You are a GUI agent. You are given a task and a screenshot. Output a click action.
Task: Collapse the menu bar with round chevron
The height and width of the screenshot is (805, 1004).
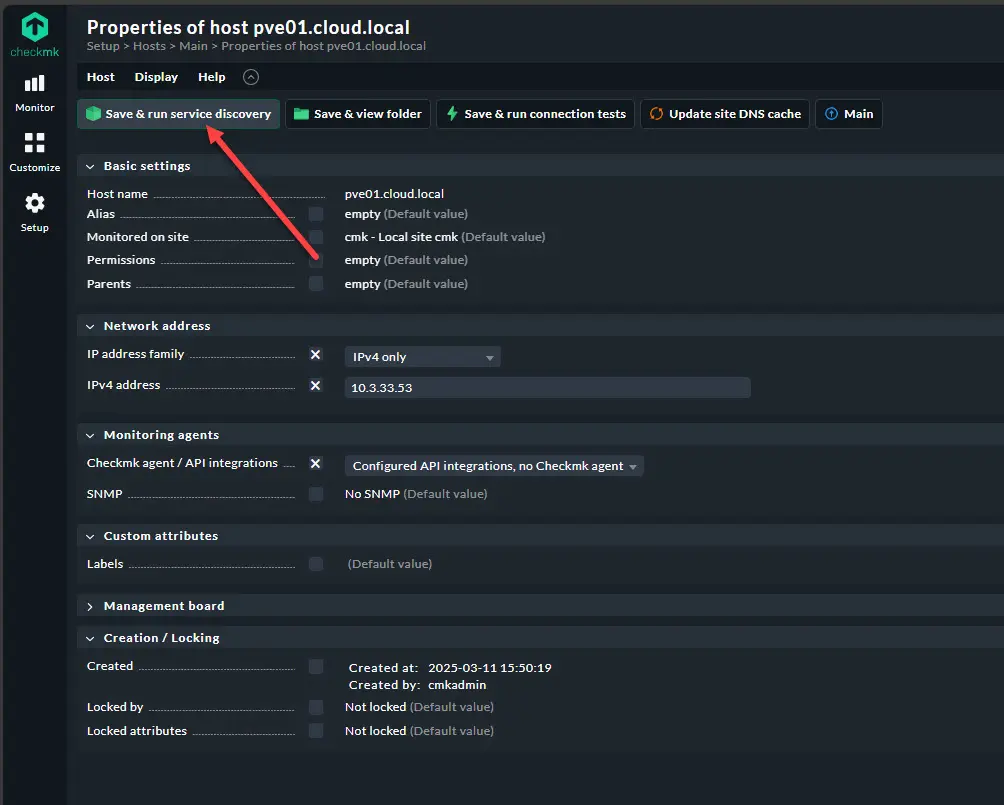coord(250,77)
